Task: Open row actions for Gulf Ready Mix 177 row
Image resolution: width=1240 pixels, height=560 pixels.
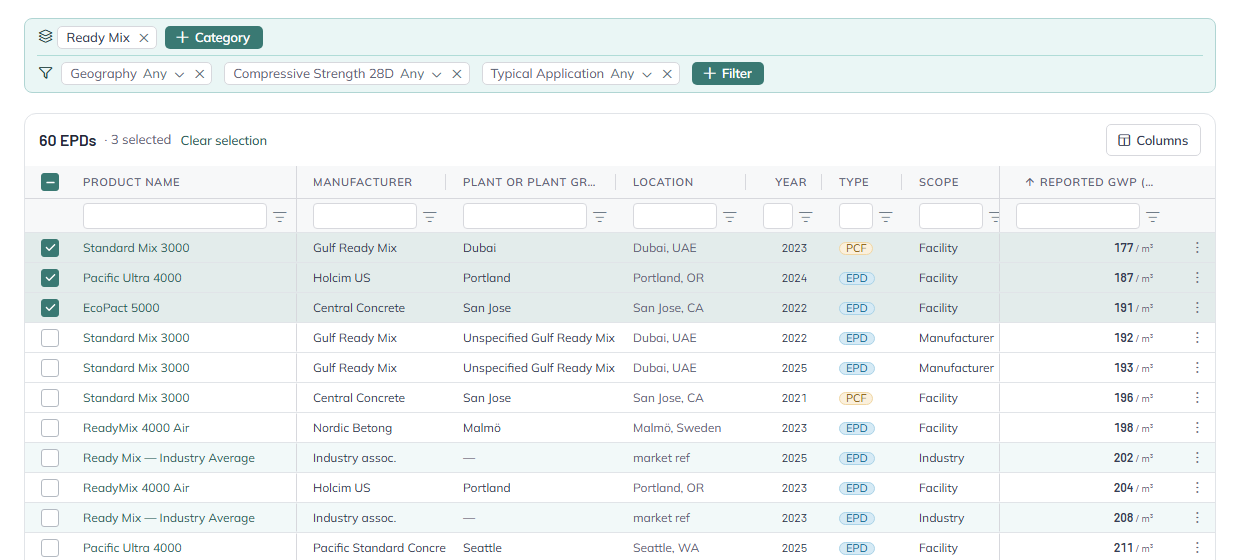Action: [1197, 248]
